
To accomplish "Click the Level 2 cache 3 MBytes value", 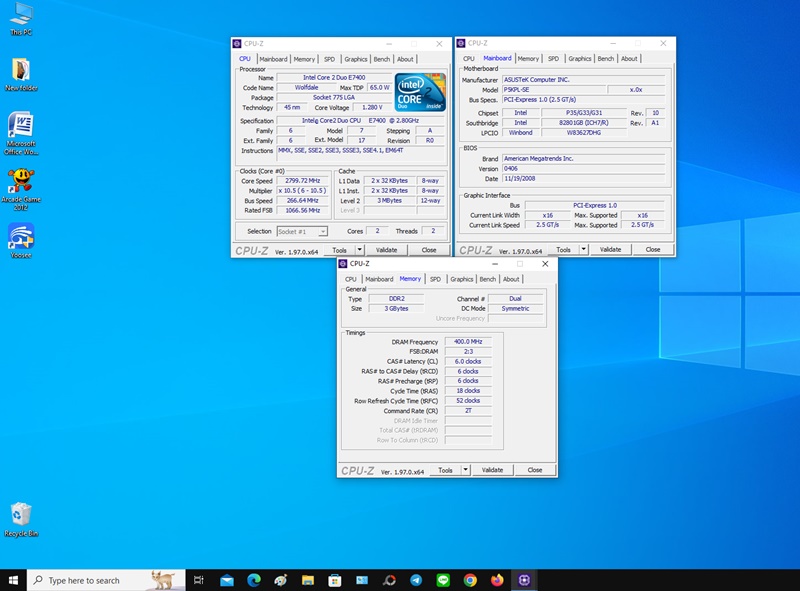I will pos(389,201).
